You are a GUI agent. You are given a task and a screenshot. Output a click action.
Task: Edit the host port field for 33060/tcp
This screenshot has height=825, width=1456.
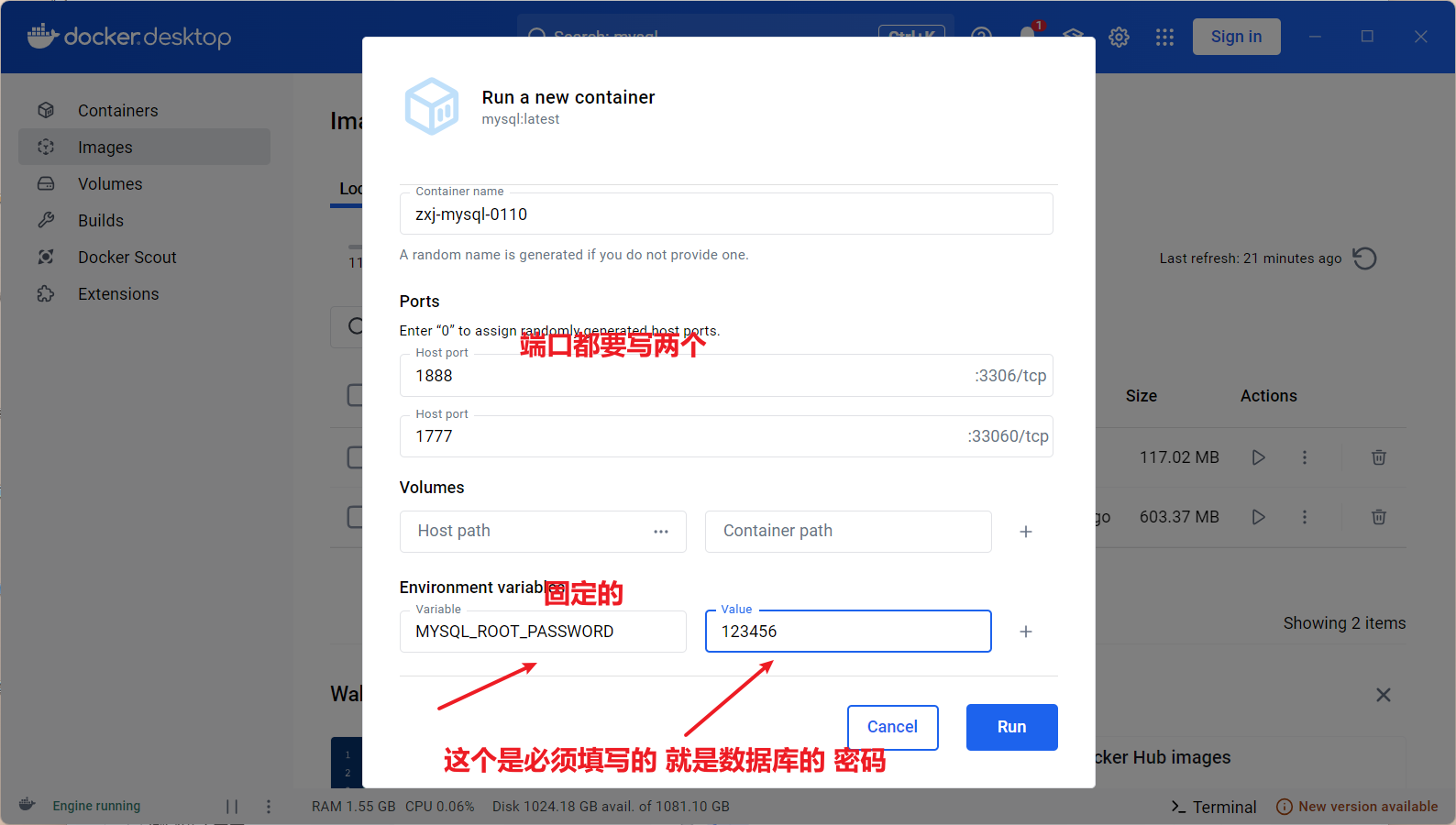(x=726, y=436)
